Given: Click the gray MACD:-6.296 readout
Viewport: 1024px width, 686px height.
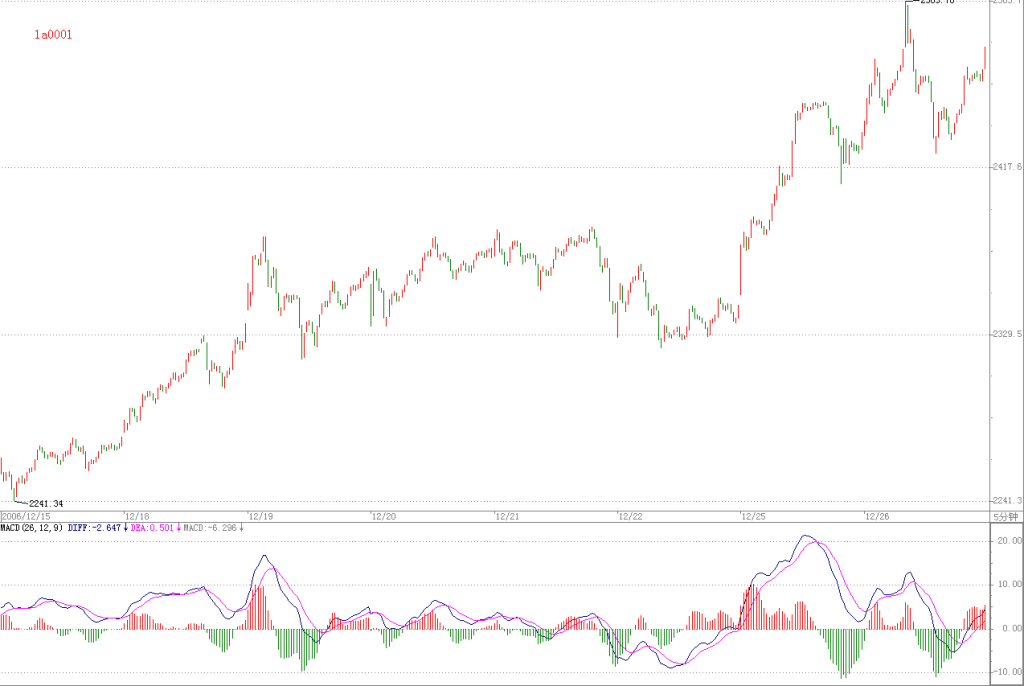Looking at the screenshot, I should tap(210, 527).
